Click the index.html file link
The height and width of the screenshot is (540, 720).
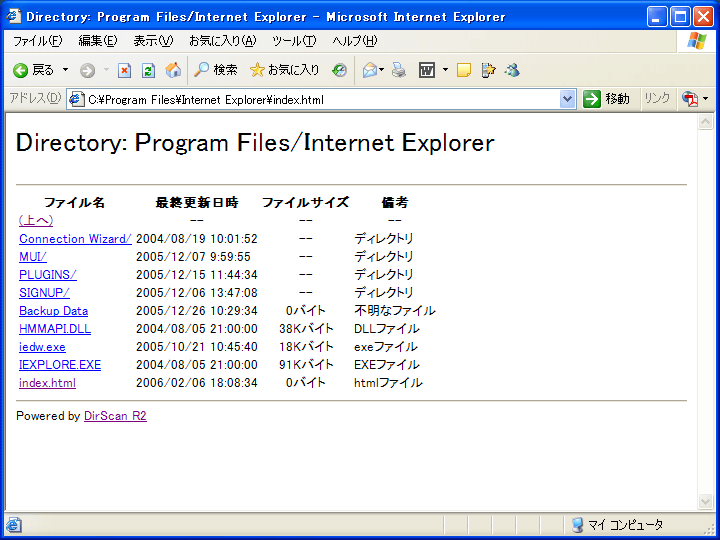(x=47, y=382)
